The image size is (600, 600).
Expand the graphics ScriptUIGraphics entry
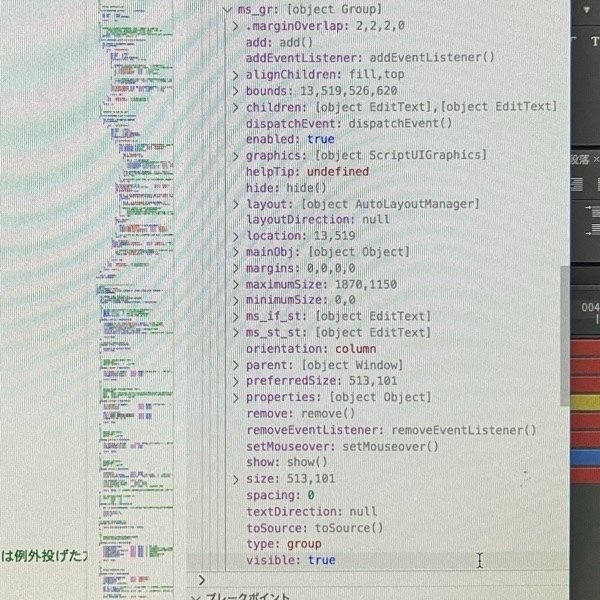pos(236,156)
